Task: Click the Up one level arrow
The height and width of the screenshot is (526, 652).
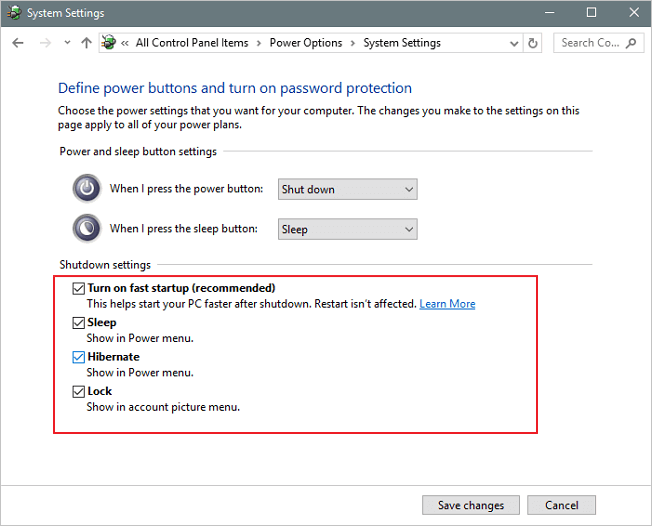Action: coord(86,43)
